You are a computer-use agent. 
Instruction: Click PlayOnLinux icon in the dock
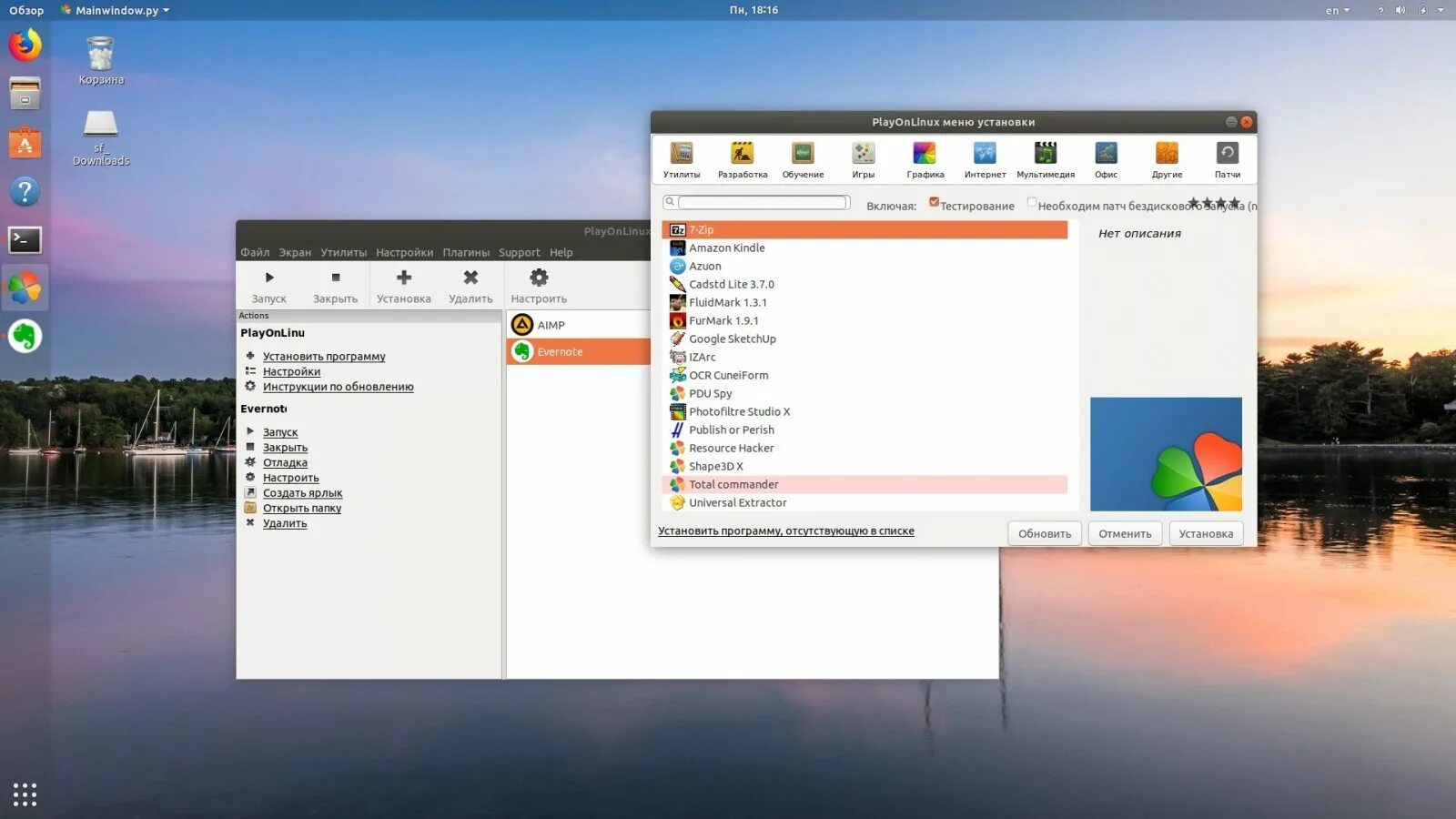point(25,288)
